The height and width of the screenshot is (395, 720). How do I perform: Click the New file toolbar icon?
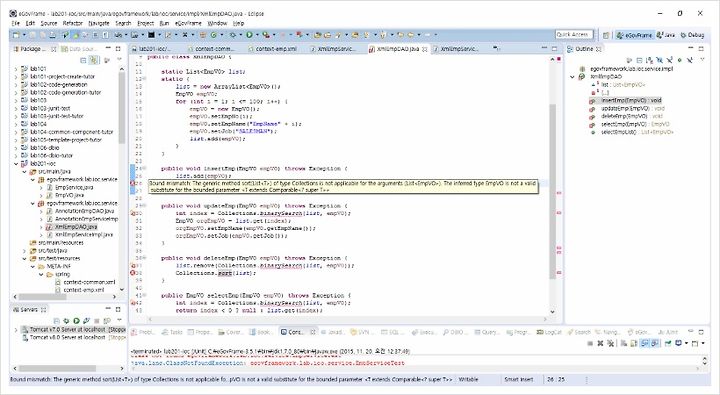[16, 35]
